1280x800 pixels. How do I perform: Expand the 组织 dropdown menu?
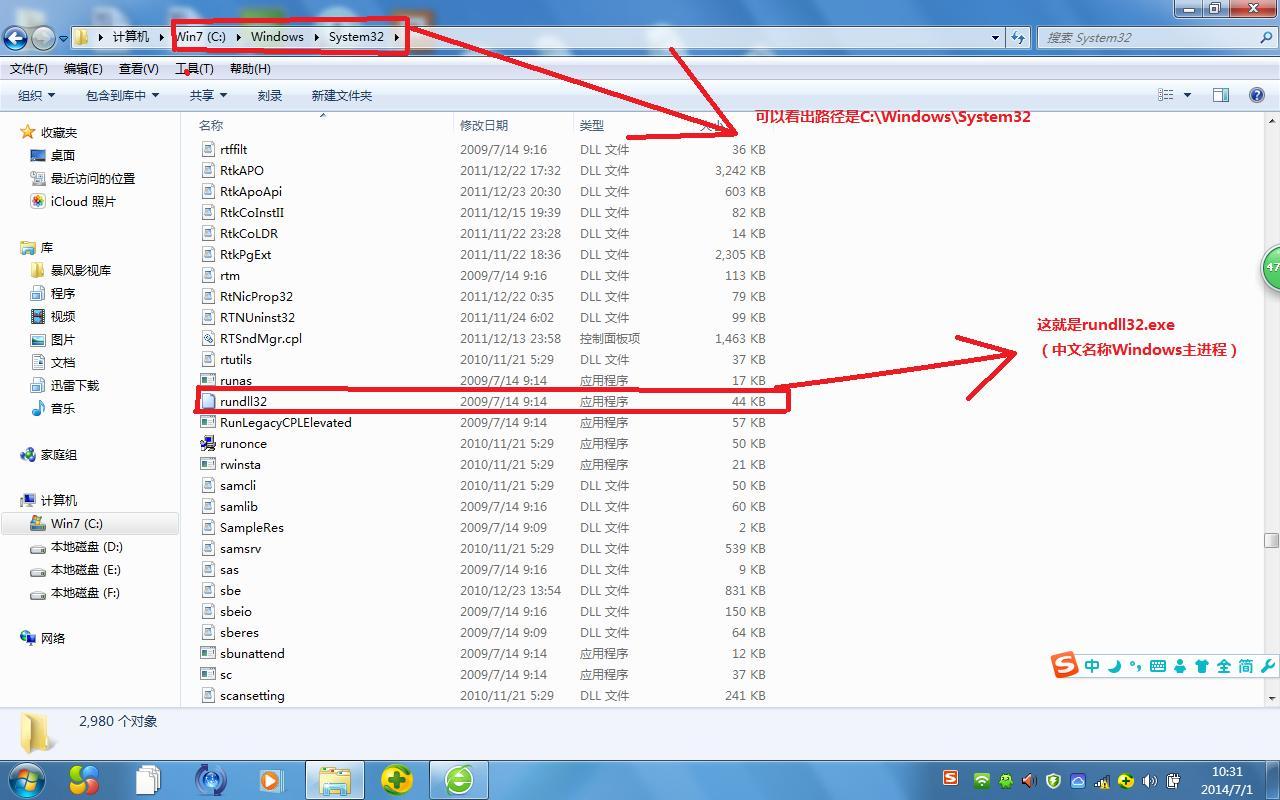click(x=36, y=95)
